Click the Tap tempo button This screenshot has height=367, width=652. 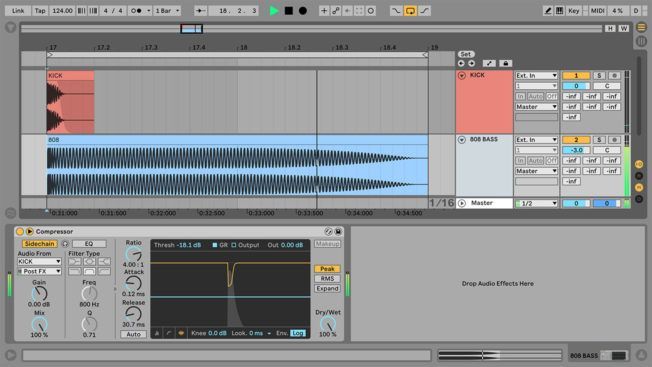pyautogui.click(x=40, y=11)
